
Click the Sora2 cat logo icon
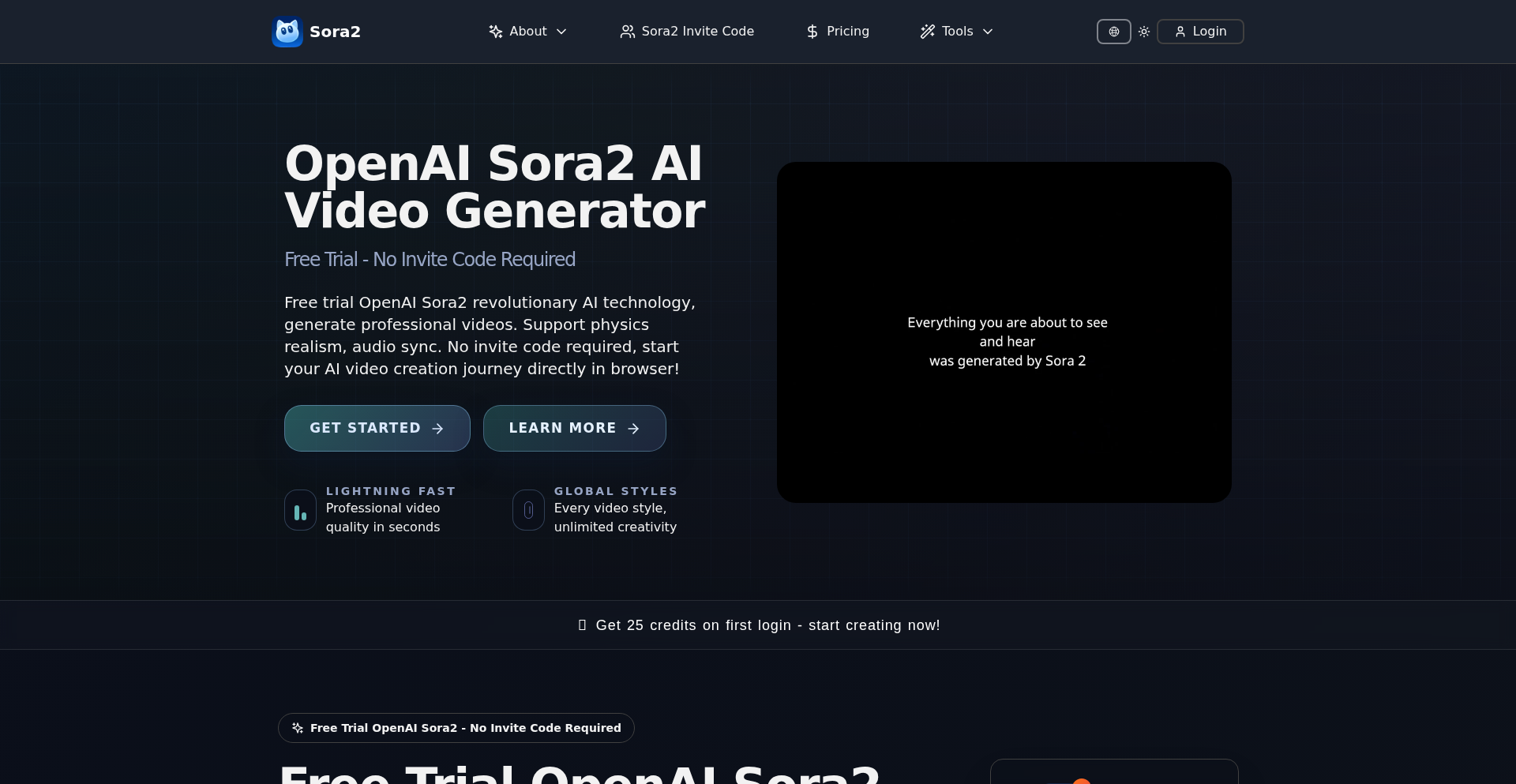[287, 32]
